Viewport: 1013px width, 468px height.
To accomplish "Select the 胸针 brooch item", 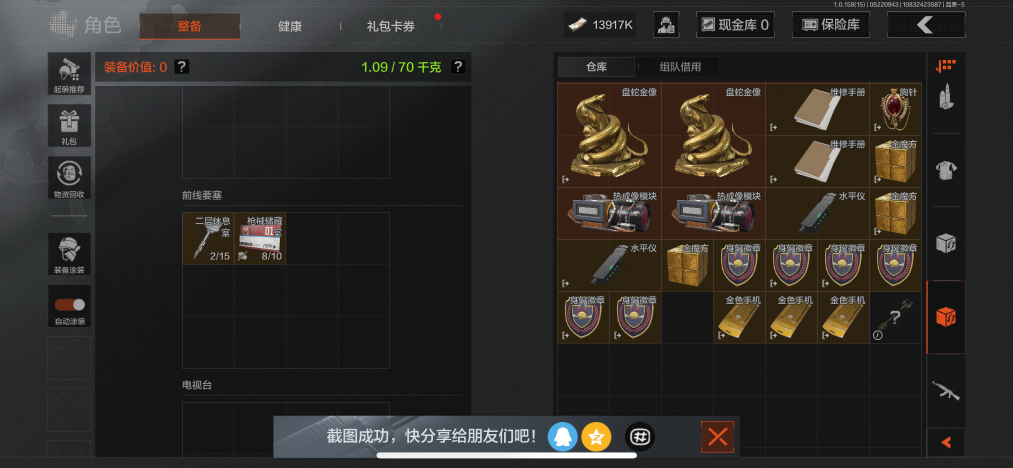I will point(895,109).
